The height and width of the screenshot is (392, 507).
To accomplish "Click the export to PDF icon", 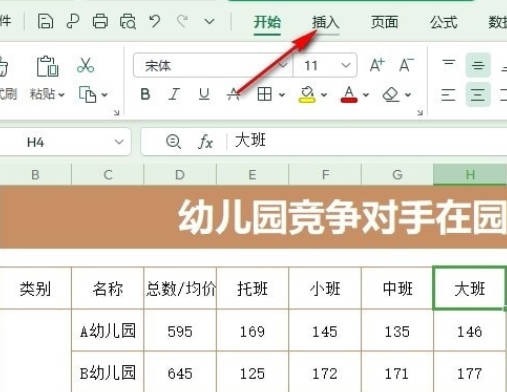I will [x=73, y=22].
